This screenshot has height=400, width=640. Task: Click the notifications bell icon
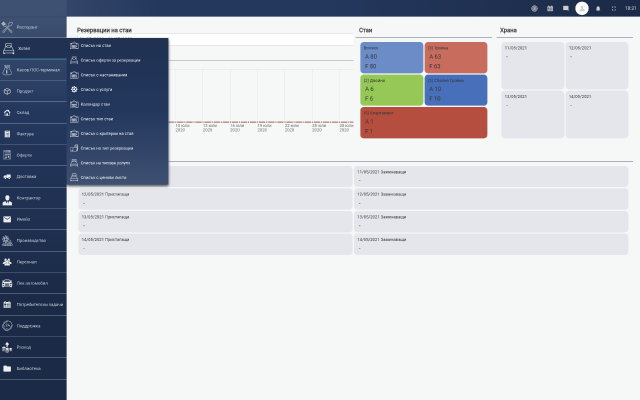coord(598,7)
